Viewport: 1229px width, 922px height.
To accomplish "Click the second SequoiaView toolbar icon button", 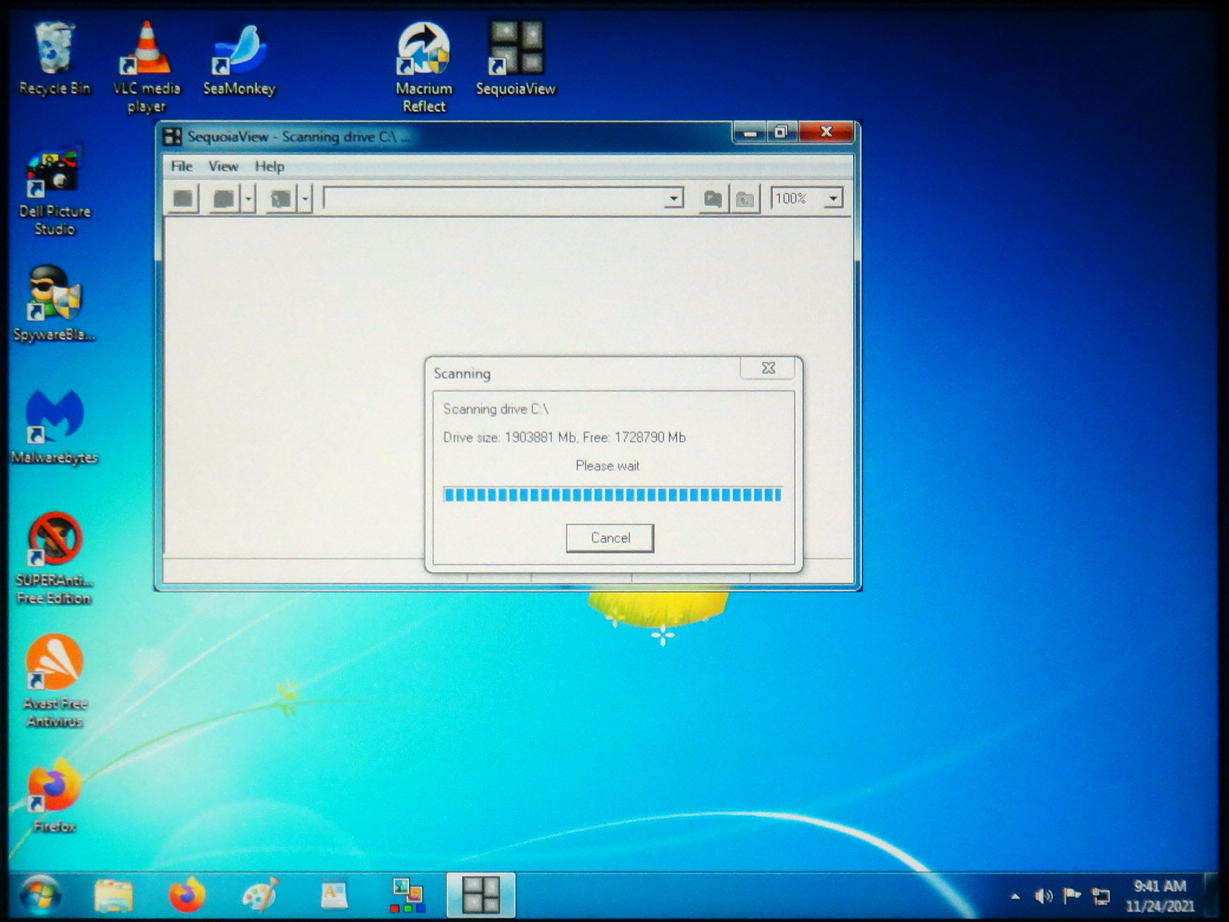I will [x=224, y=199].
